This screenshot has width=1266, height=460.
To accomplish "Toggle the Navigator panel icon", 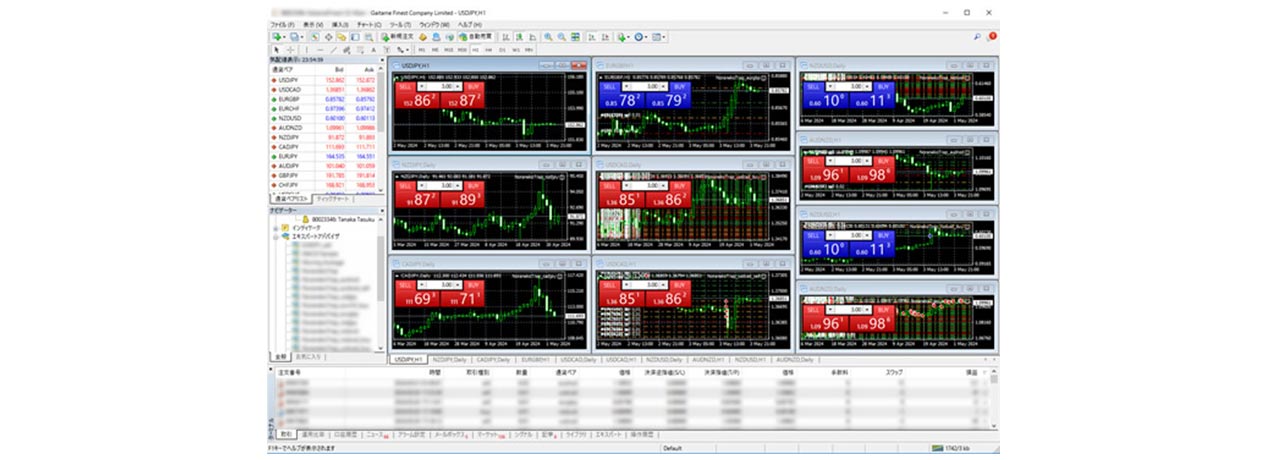I will [342, 37].
